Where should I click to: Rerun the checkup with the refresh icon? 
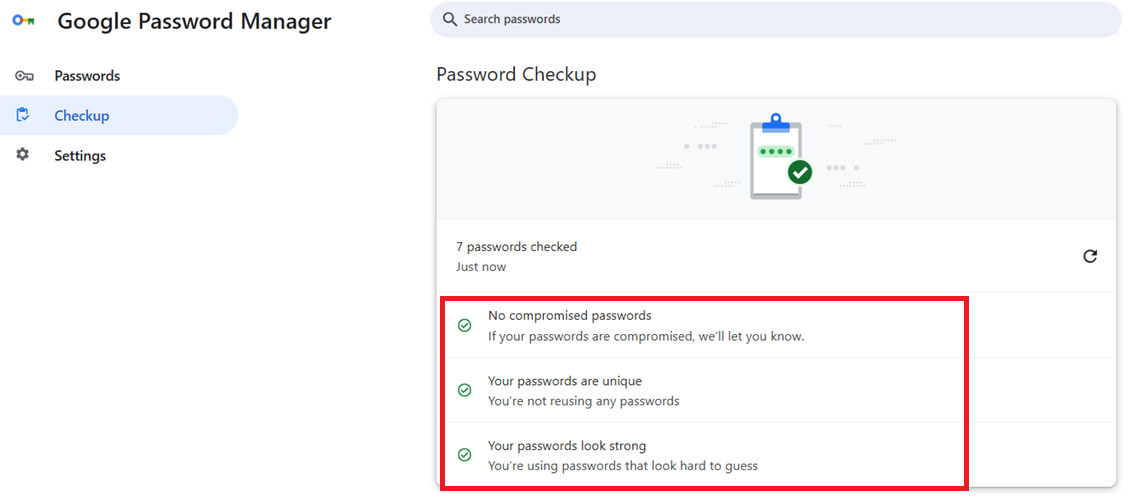(x=1090, y=256)
